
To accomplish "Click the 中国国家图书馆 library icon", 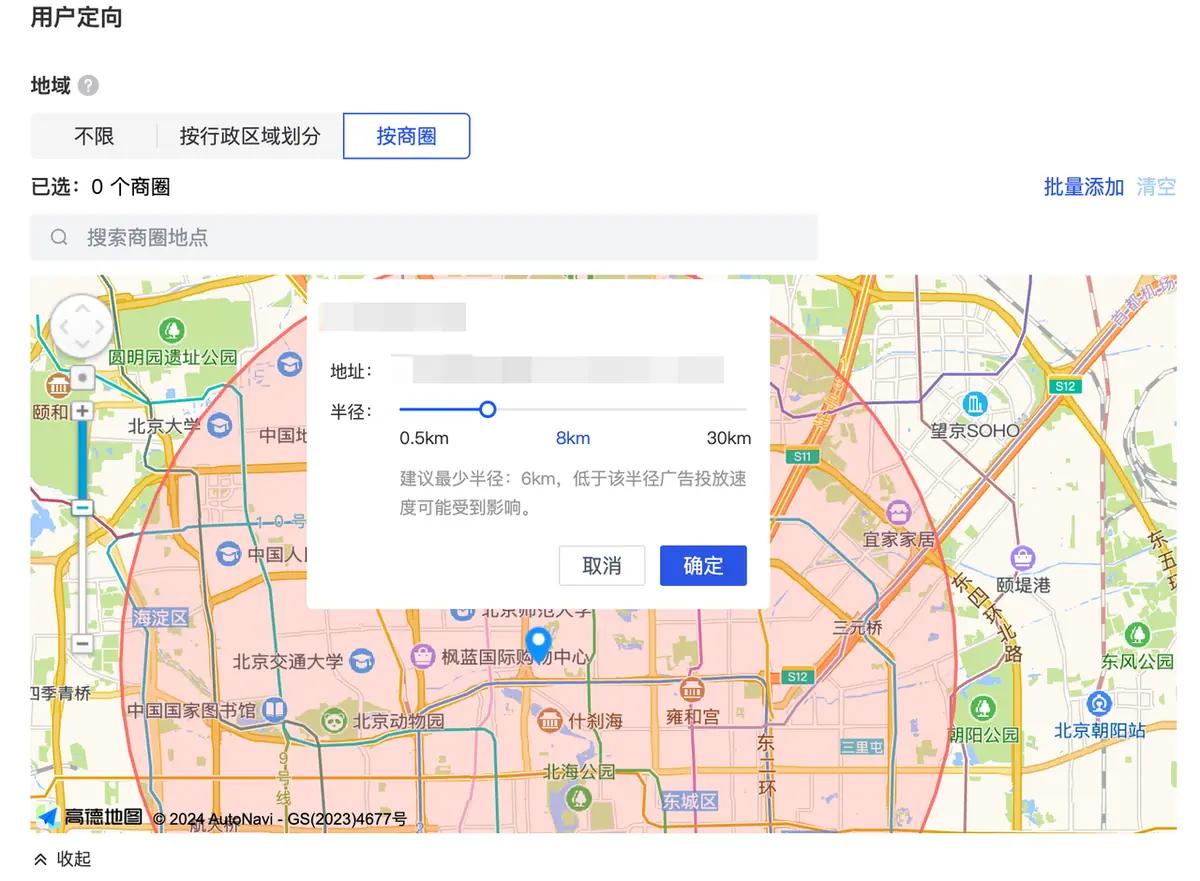I will (274, 710).
